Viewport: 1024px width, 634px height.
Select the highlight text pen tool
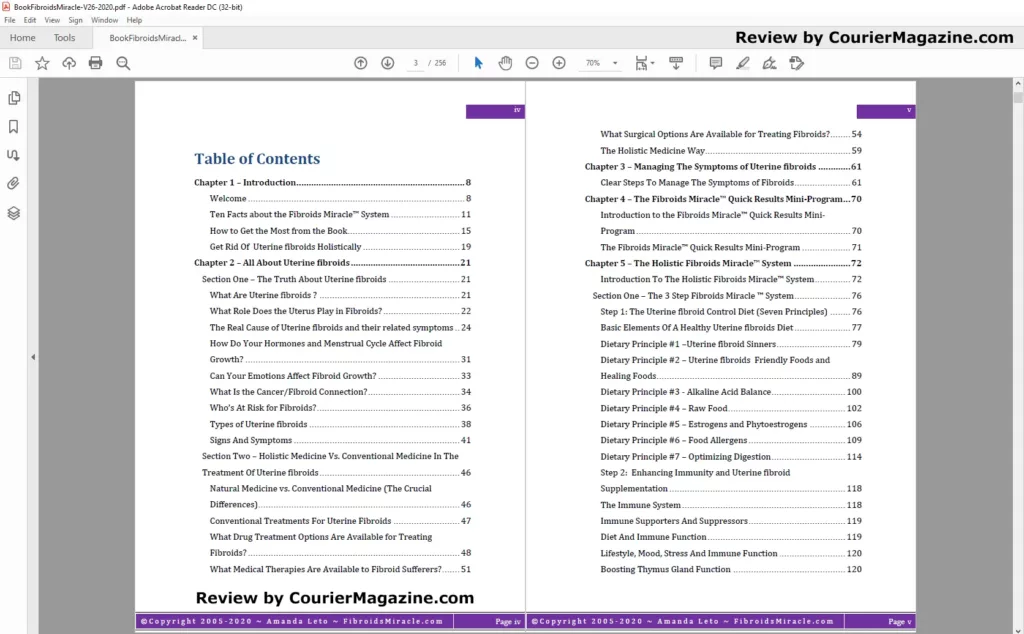tap(743, 63)
